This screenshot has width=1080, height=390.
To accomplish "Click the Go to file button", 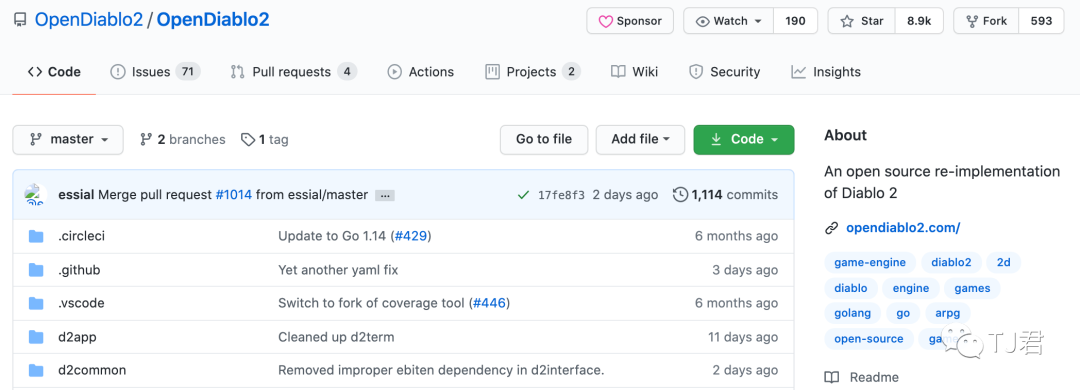I will click(x=544, y=139).
